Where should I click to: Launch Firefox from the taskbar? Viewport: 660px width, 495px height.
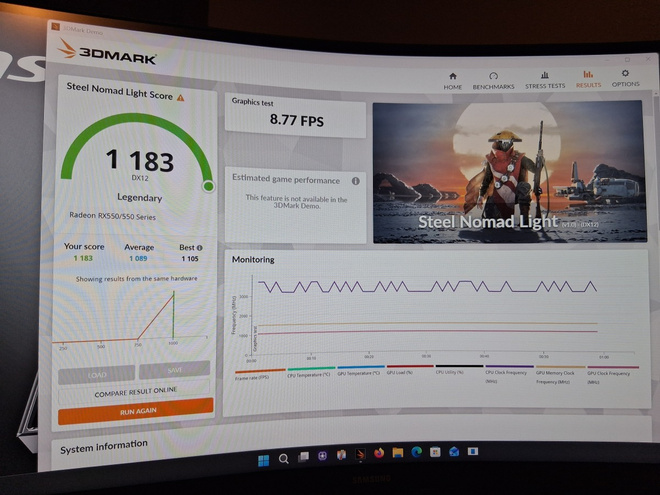(x=379, y=453)
